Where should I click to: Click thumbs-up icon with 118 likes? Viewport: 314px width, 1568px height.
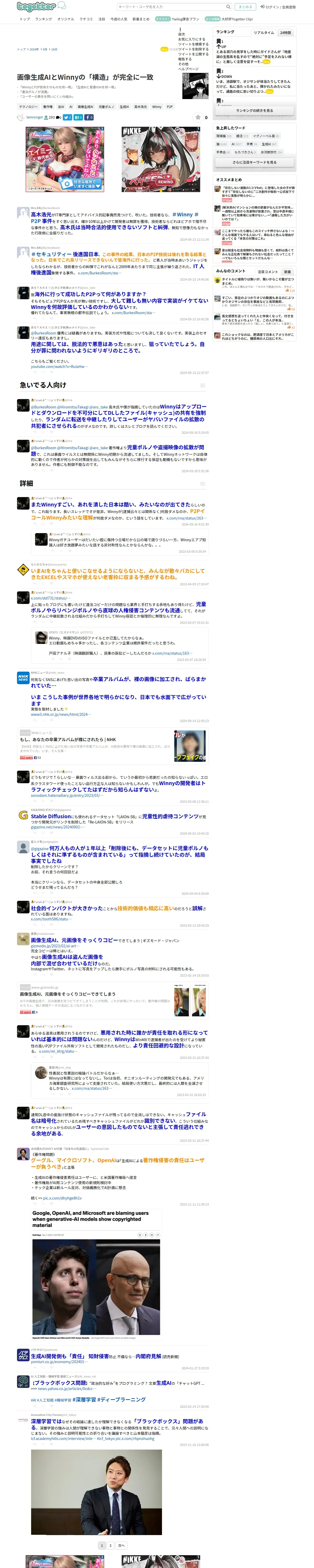(x=288, y=290)
